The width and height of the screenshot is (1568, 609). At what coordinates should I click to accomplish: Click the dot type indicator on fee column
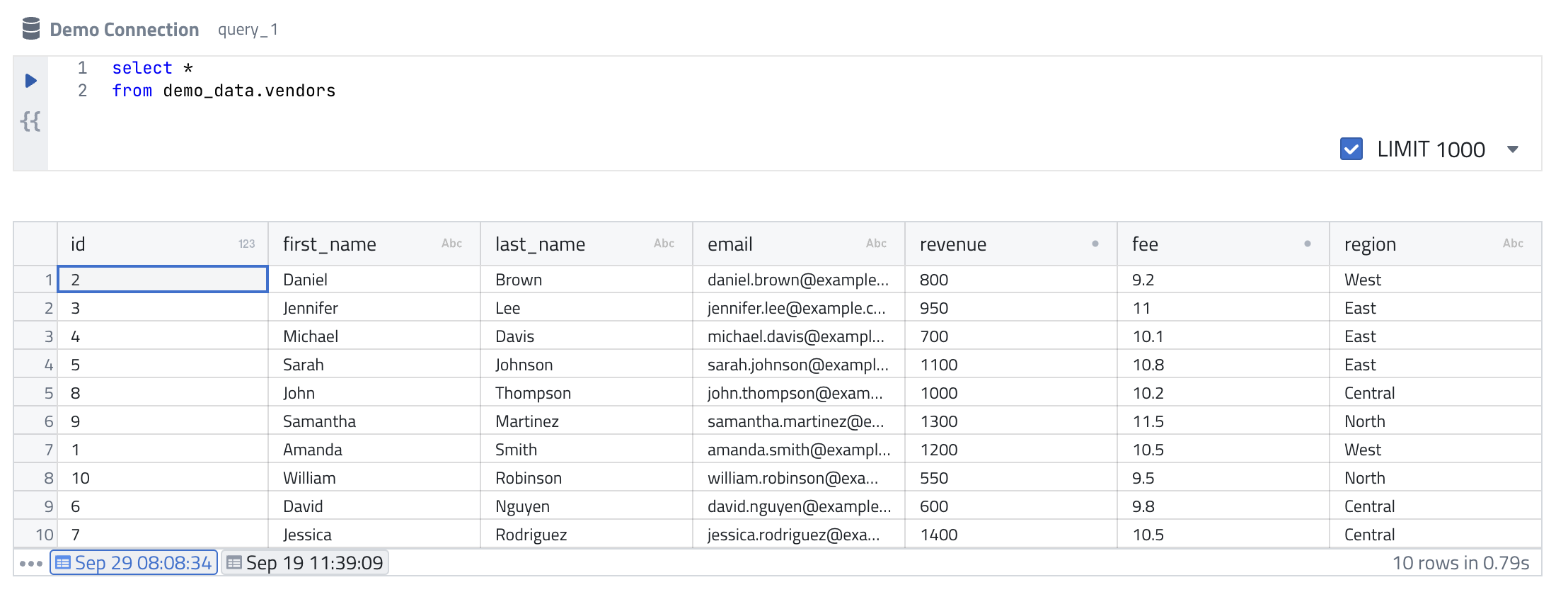(1307, 244)
